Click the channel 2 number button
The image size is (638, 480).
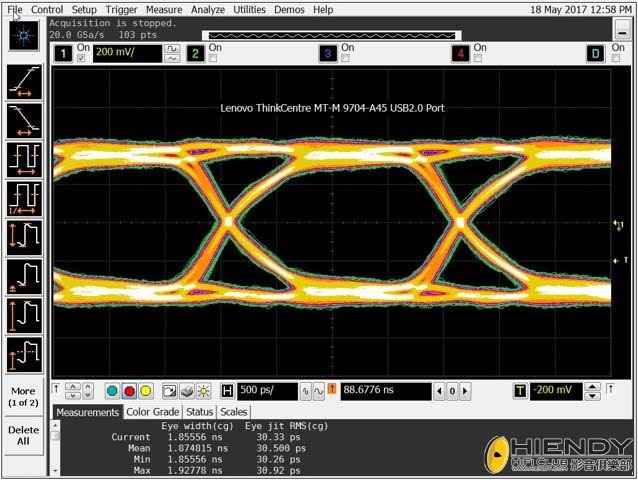[x=195, y=54]
